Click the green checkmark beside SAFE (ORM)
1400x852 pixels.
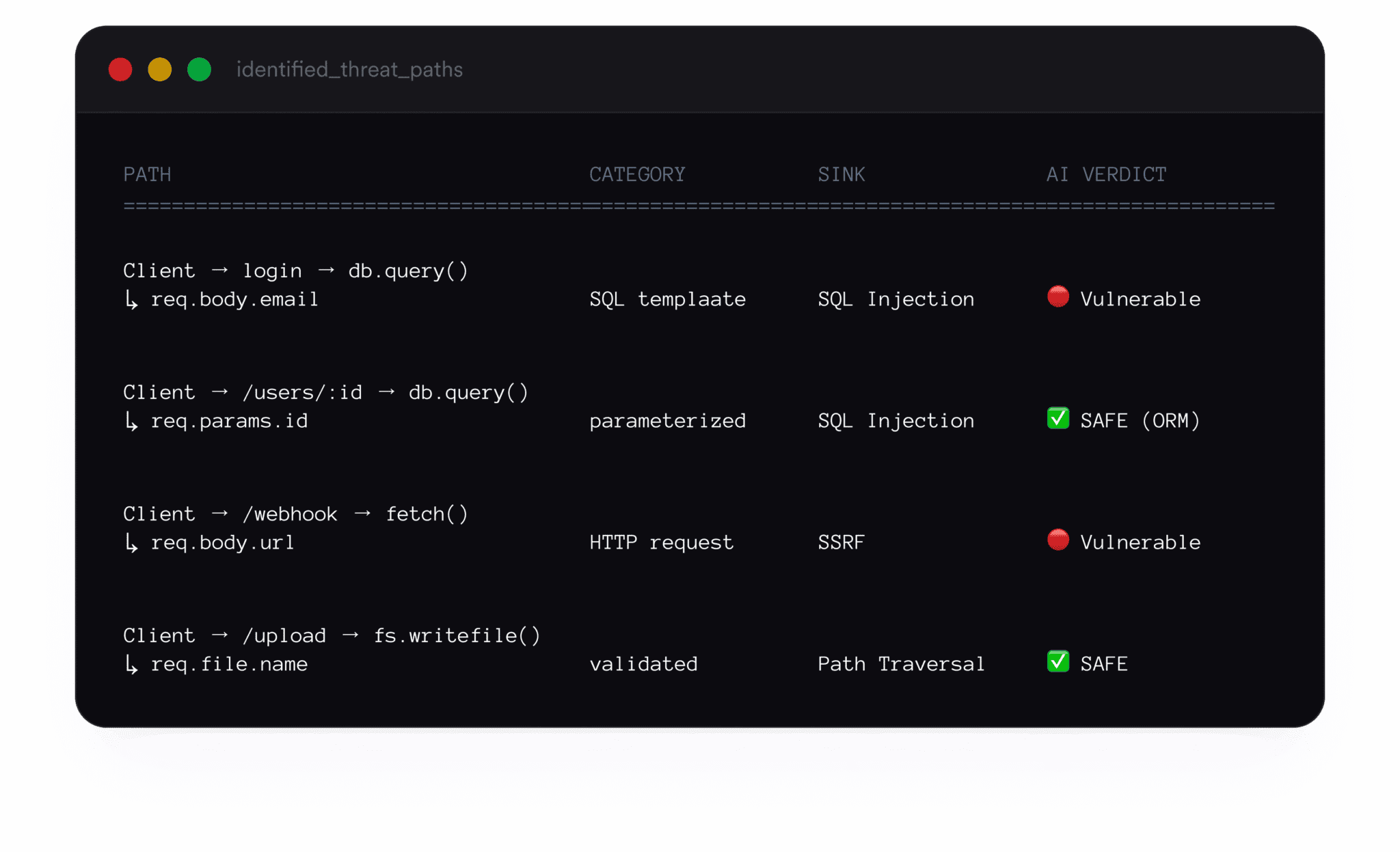pyautogui.click(x=1058, y=418)
